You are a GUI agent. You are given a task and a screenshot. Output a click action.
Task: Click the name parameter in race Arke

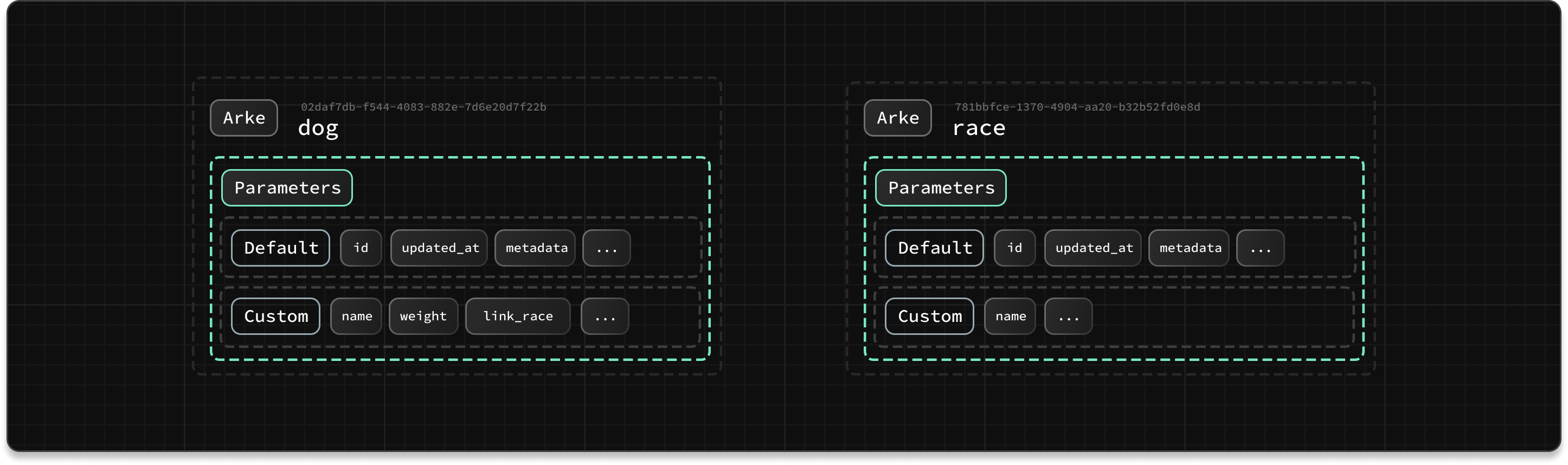1010,317
